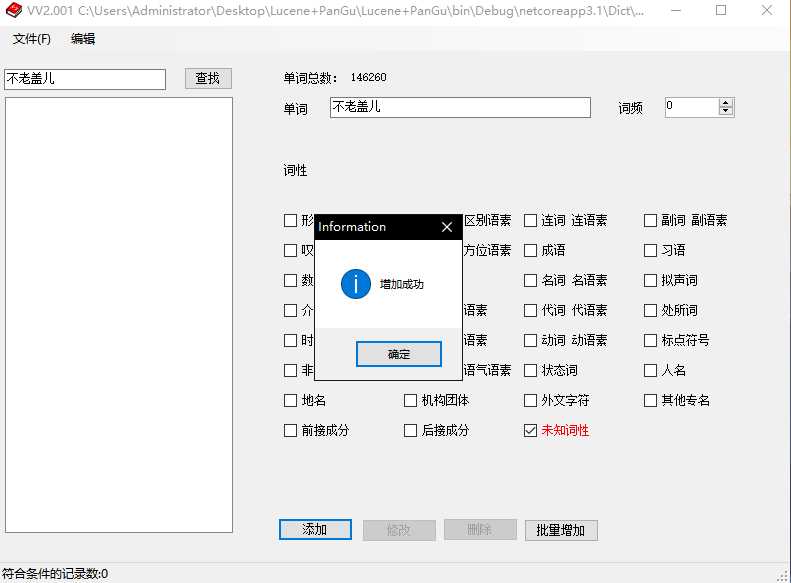The width and height of the screenshot is (791, 583).
Task: Close the Information dialog with the X
Action: 447,227
